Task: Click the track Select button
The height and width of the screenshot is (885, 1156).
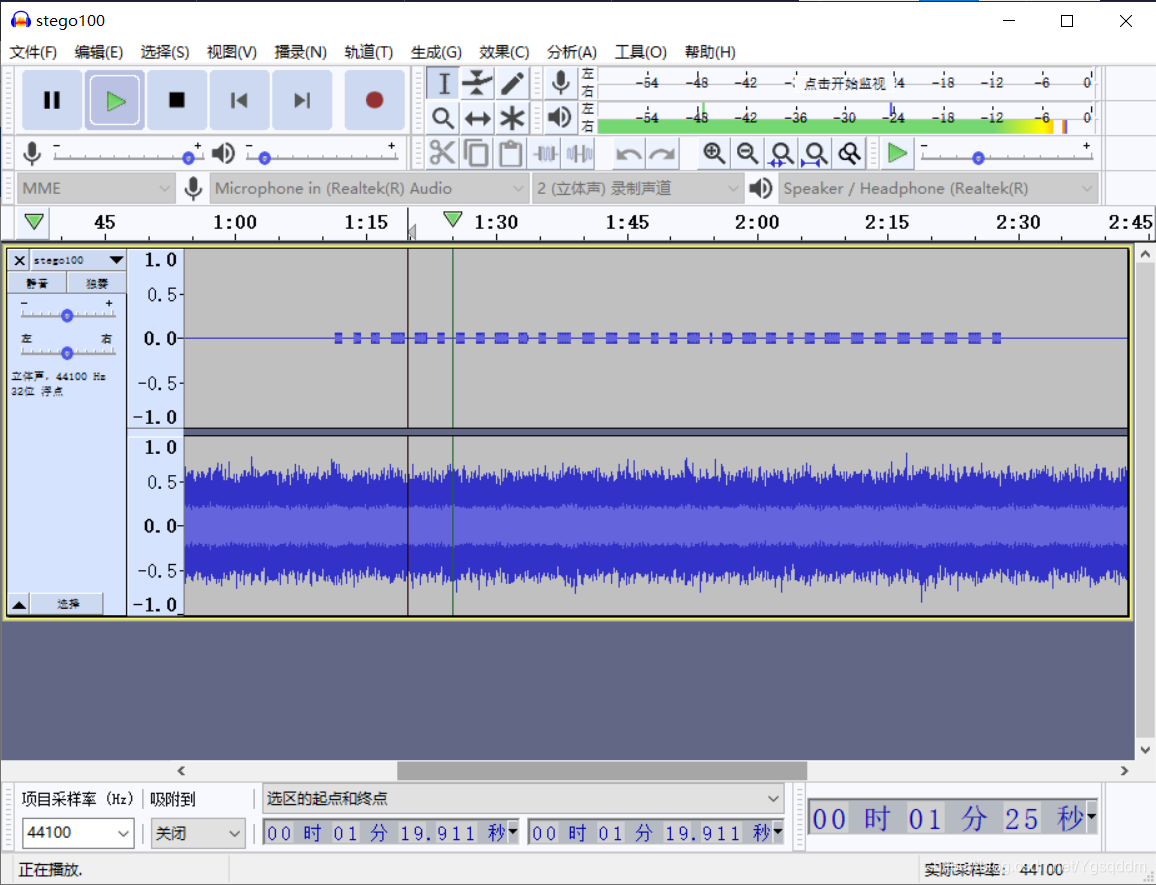Action: tap(68, 604)
